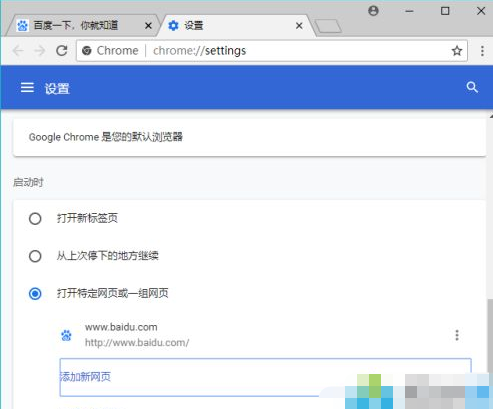The height and width of the screenshot is (409, 493).
Task: Click the browser forward arrow
Action: tap(40, 51)
